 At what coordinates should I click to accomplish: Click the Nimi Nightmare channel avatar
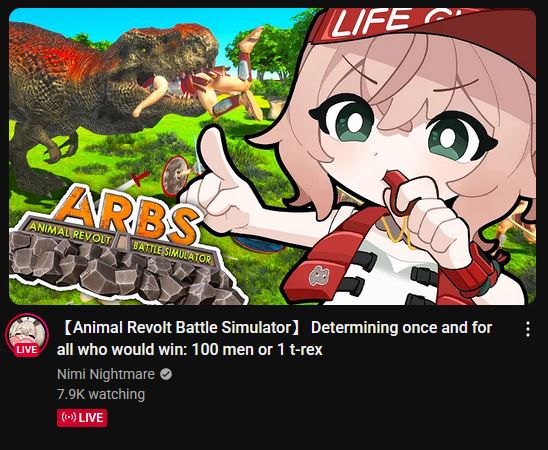27,335
